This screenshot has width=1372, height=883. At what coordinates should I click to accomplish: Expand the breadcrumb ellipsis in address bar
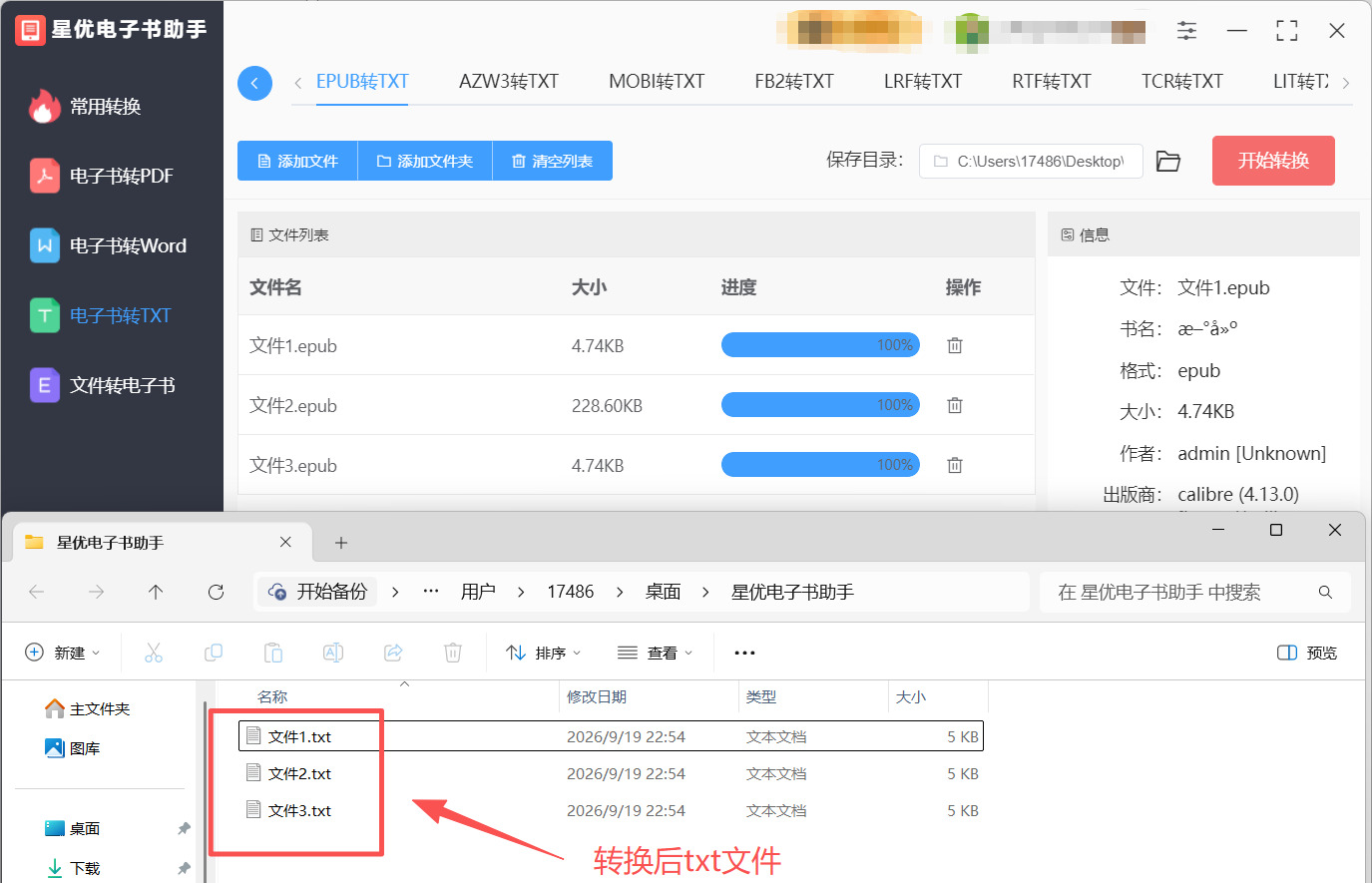click(431, 592)
